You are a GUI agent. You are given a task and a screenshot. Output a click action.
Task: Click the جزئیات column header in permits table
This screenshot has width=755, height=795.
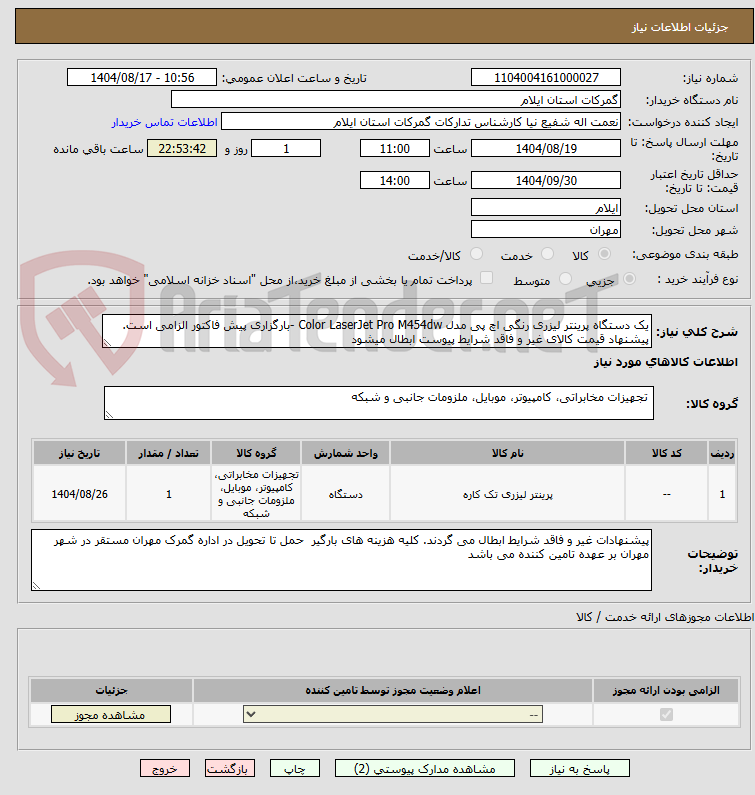click(111, 690)
